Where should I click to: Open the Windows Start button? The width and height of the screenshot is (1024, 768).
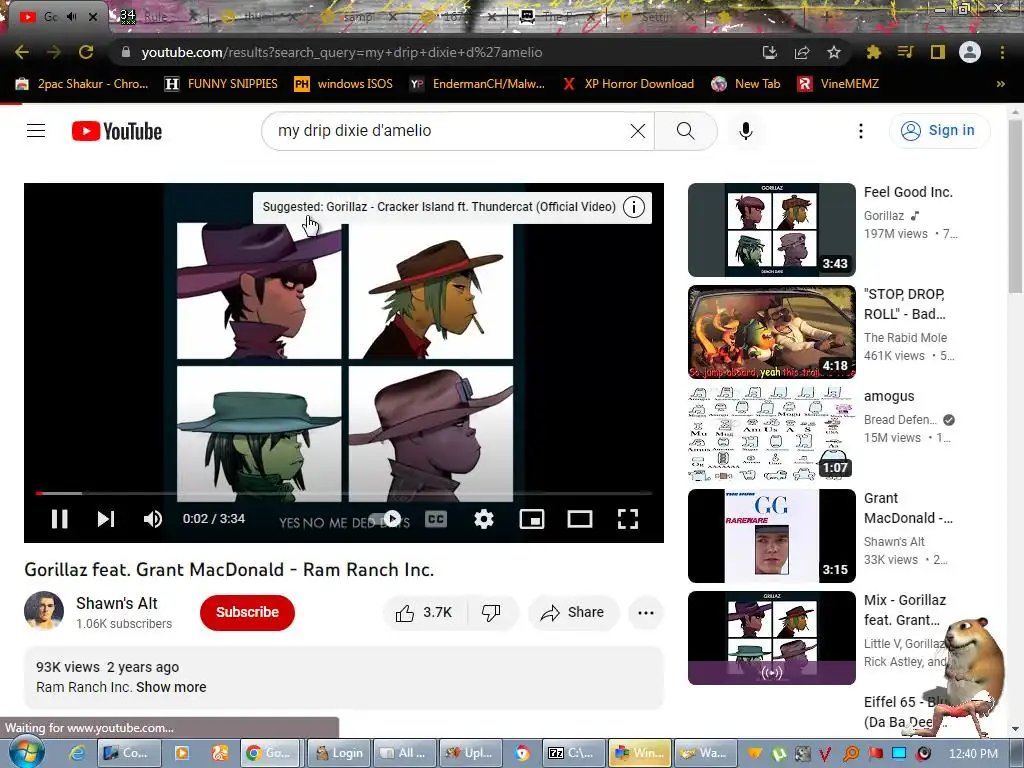tap(26, 752)
